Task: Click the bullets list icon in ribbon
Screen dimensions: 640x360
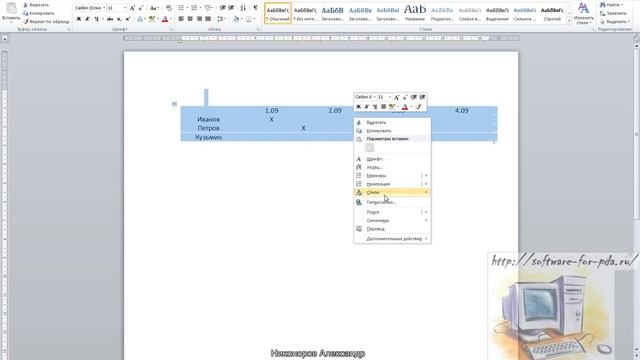Action: [182, 8]
